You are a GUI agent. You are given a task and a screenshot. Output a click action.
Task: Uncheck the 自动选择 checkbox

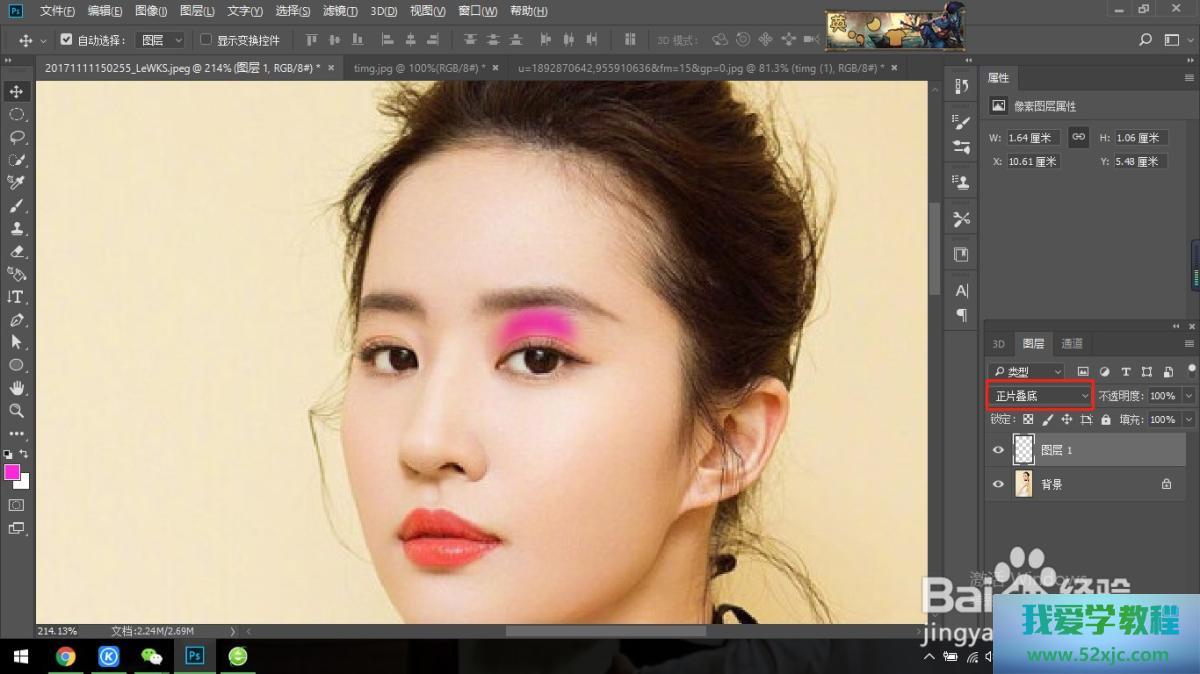click(66, 40)
